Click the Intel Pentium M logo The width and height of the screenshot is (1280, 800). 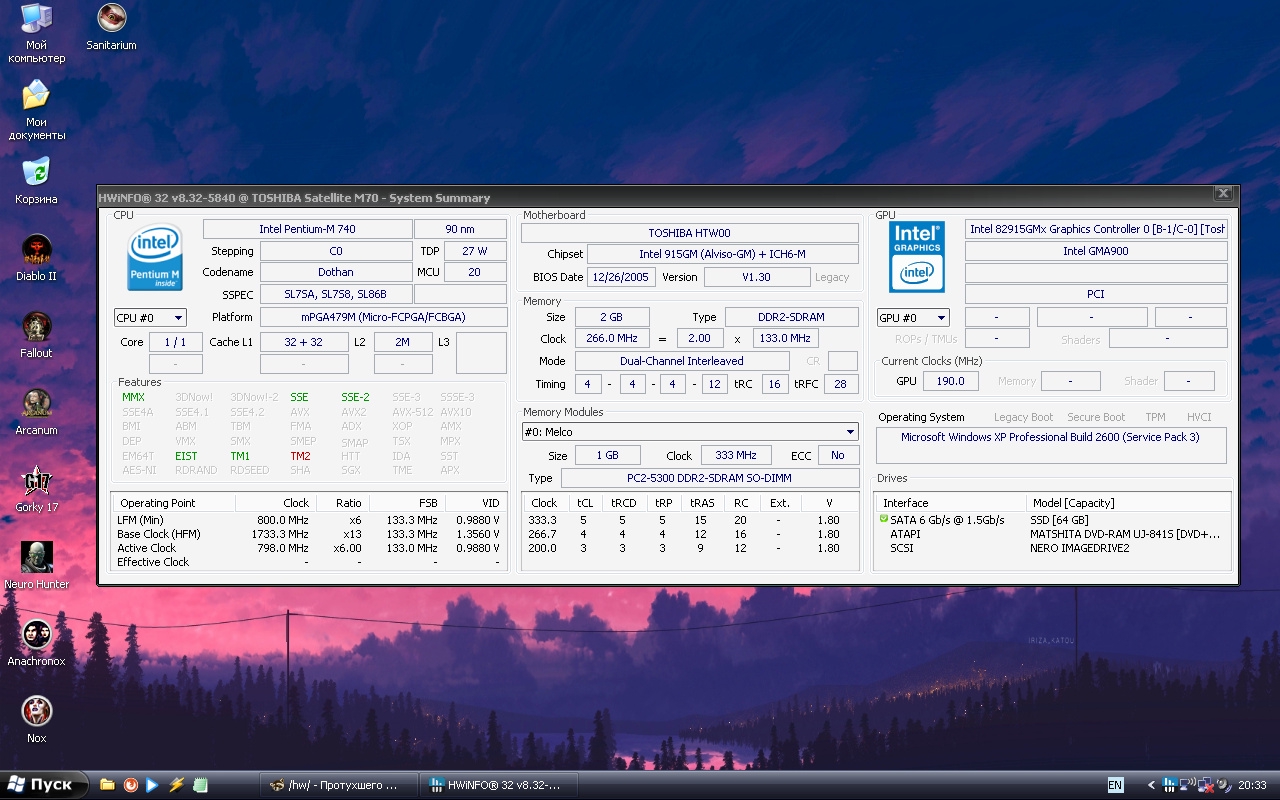coord(155,258)
